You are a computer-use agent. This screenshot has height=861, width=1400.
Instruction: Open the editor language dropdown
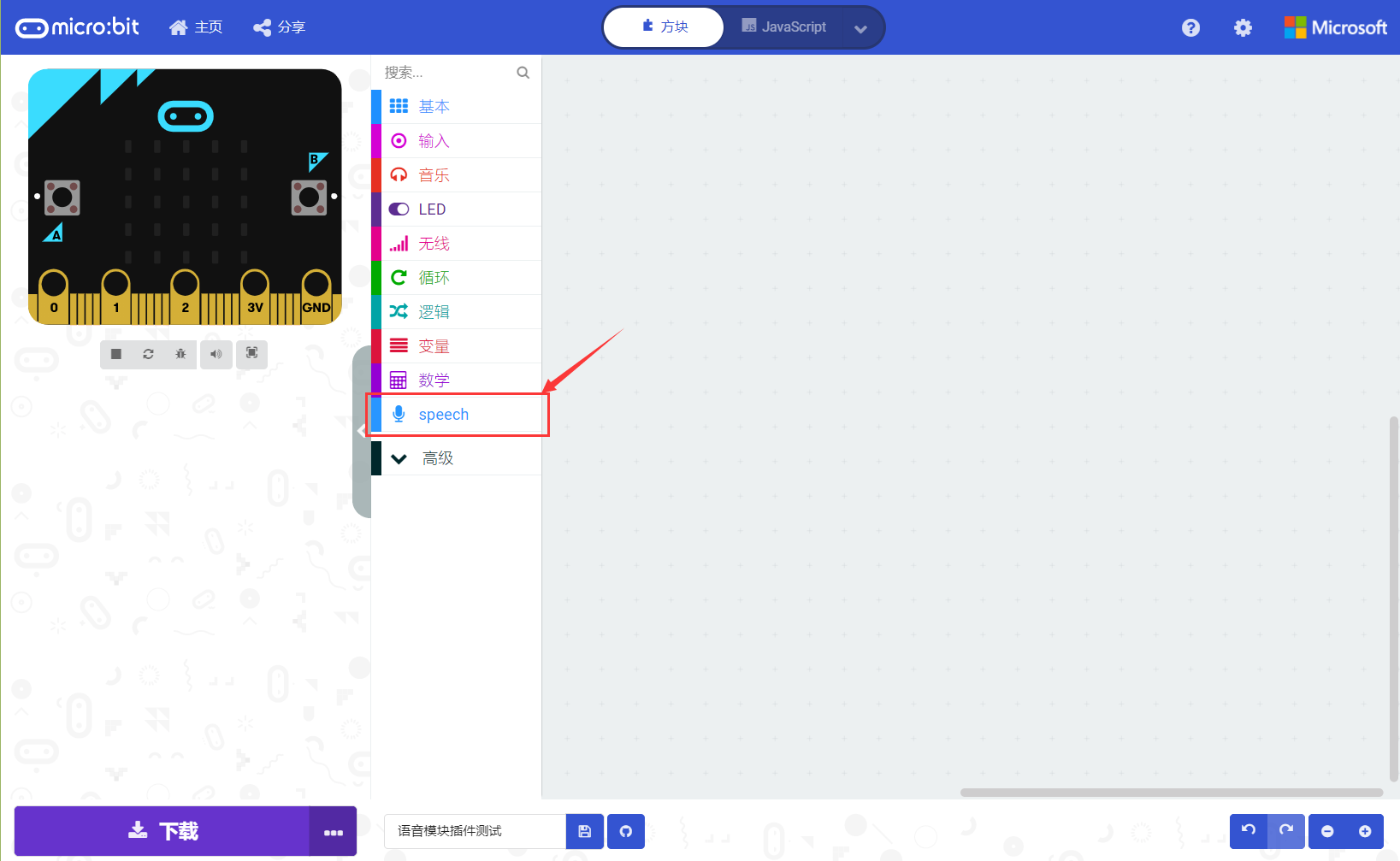pyautogui.click(x=861, y=27)
